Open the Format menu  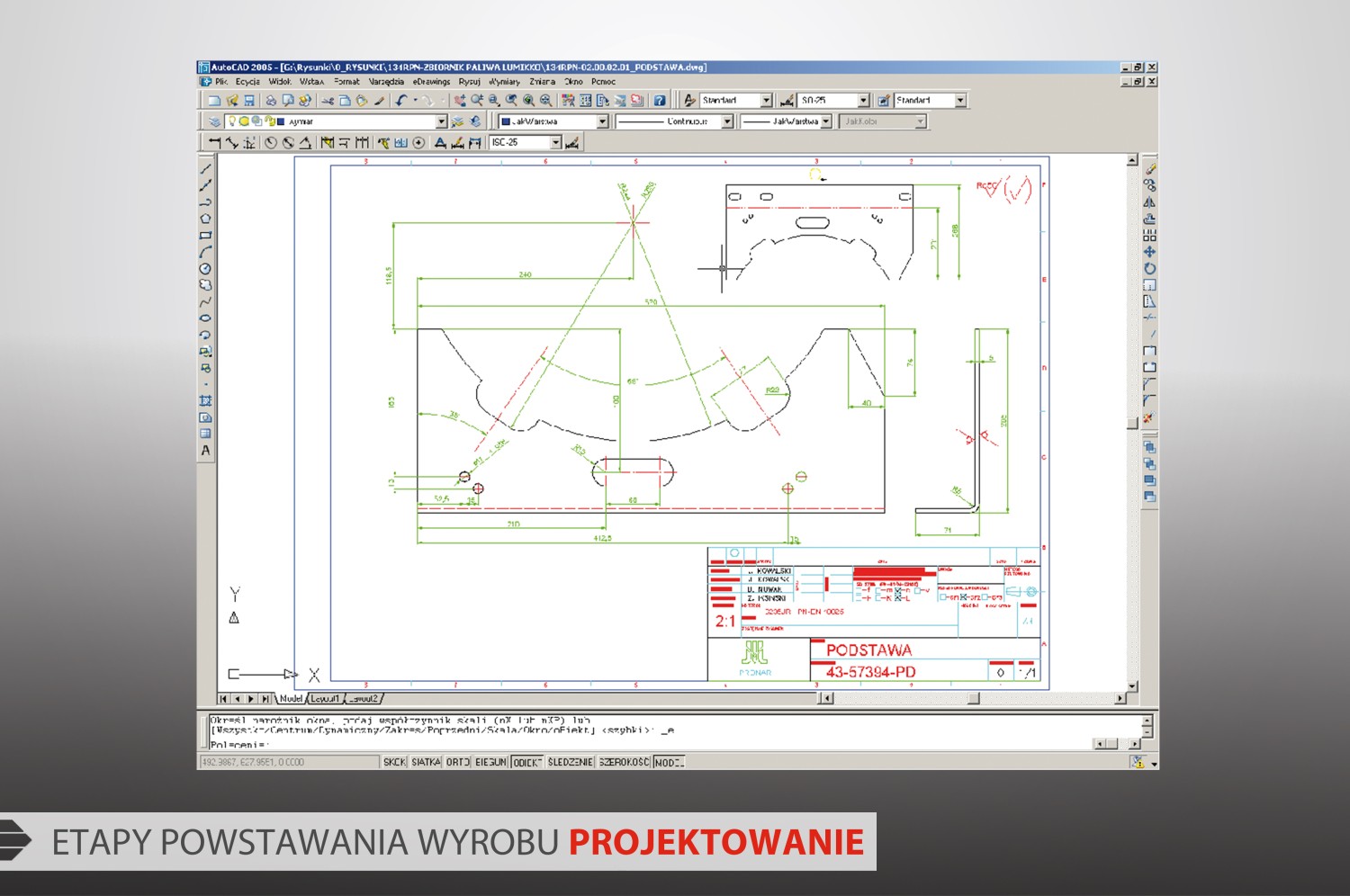coord(346,81)
